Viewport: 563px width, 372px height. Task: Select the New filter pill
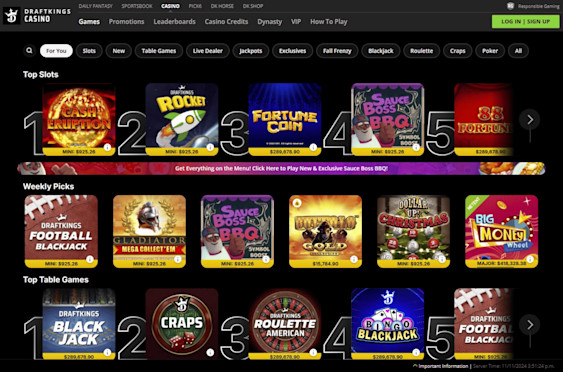tap(118, 51)
